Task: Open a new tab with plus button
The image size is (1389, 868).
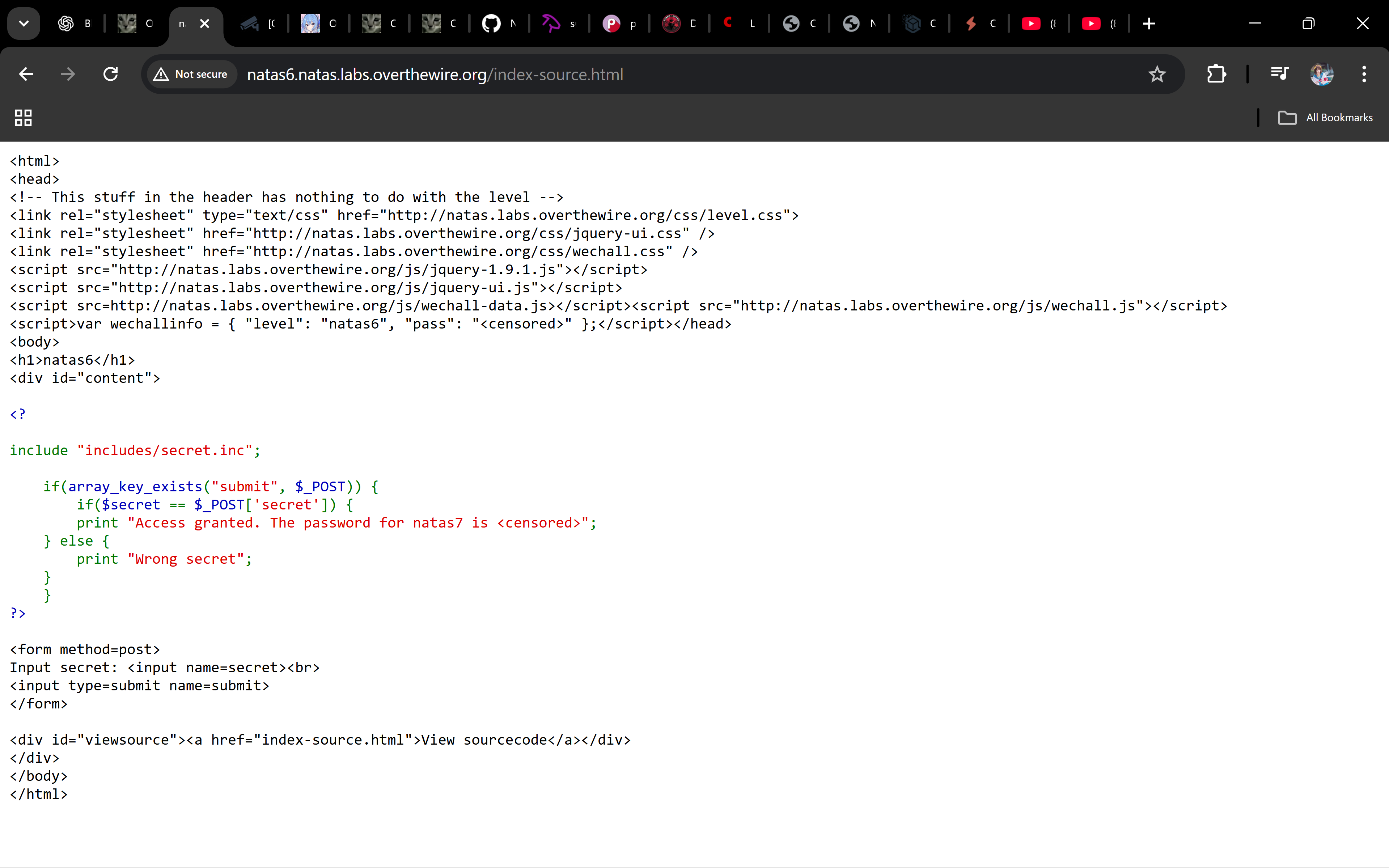Action: tap(1148, 24)
